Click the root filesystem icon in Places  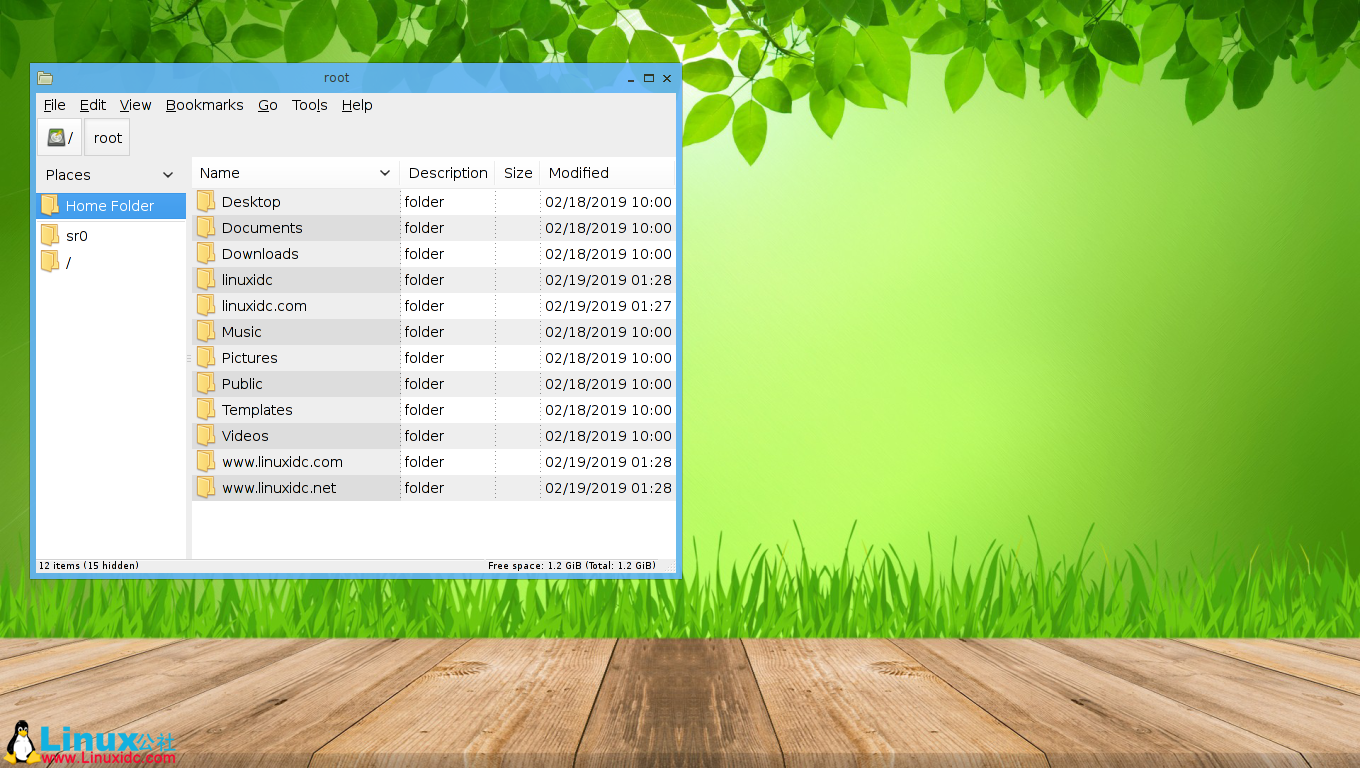coord(50,261)
